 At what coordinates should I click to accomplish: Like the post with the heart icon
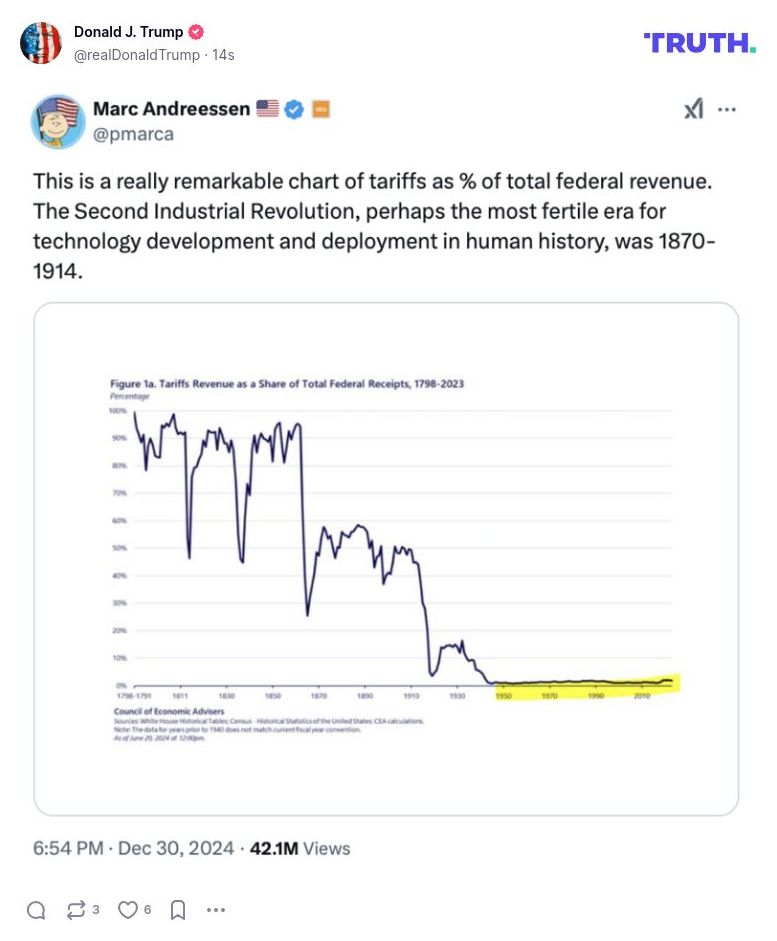pos(128,910)
